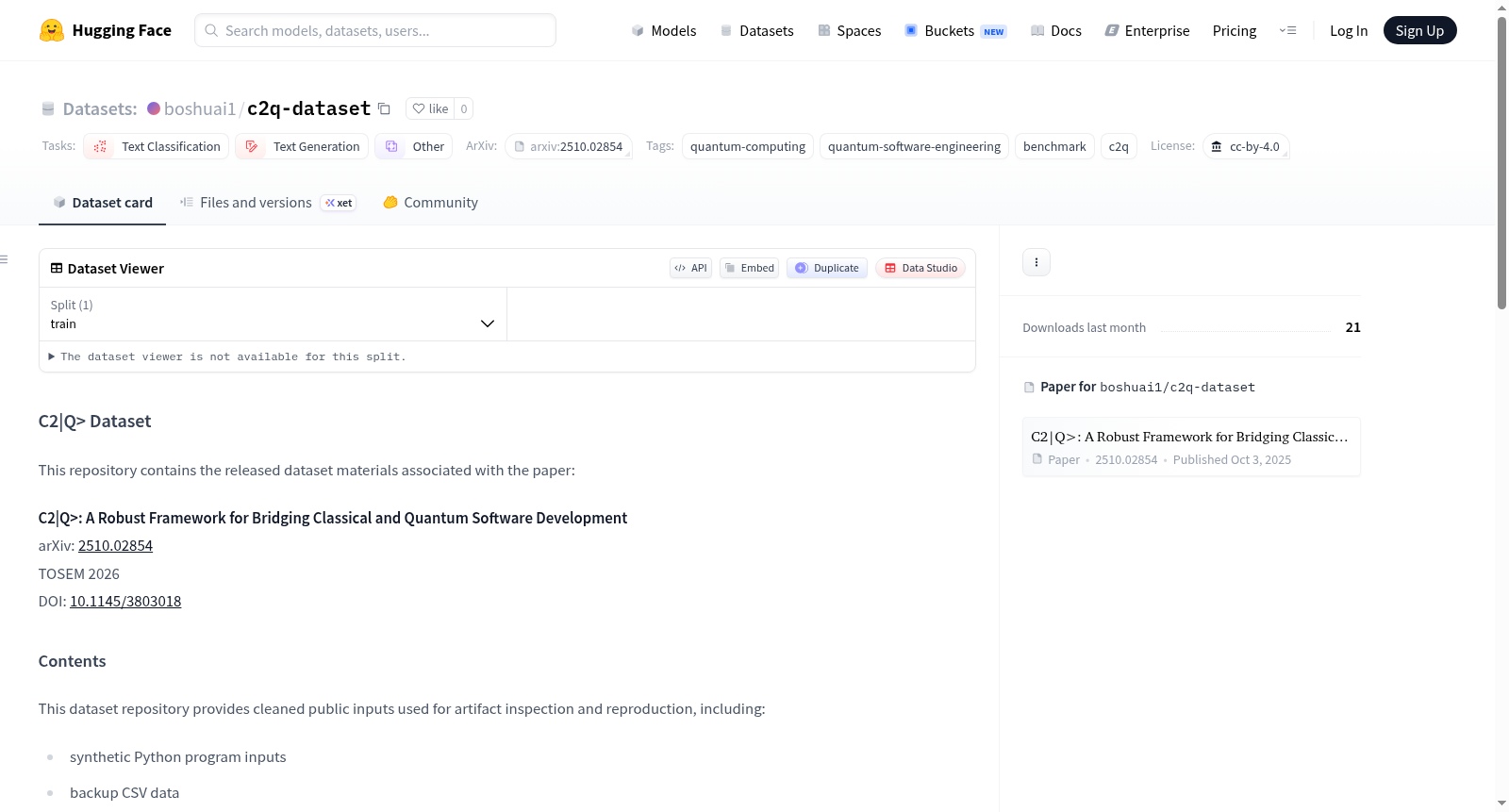Go to the Pricing page
The image size is (1509, 812).
point(1235,30)
